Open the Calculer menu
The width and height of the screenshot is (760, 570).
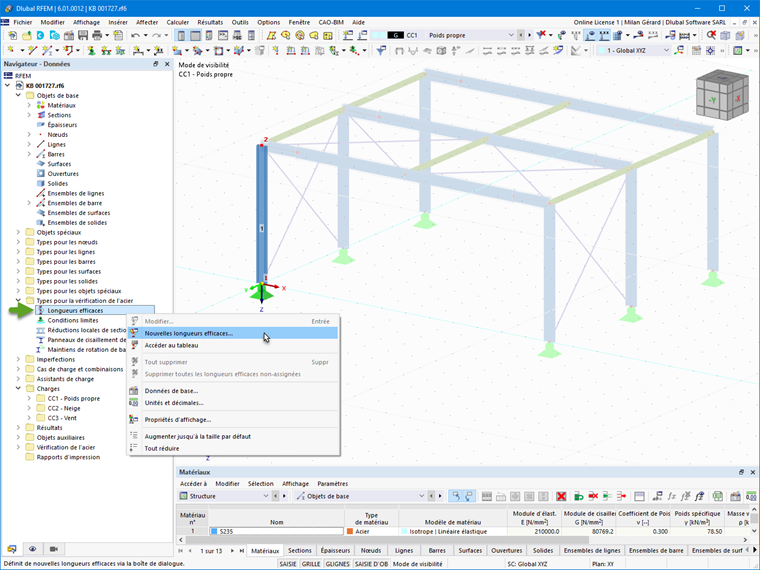[x=178, y=22]
